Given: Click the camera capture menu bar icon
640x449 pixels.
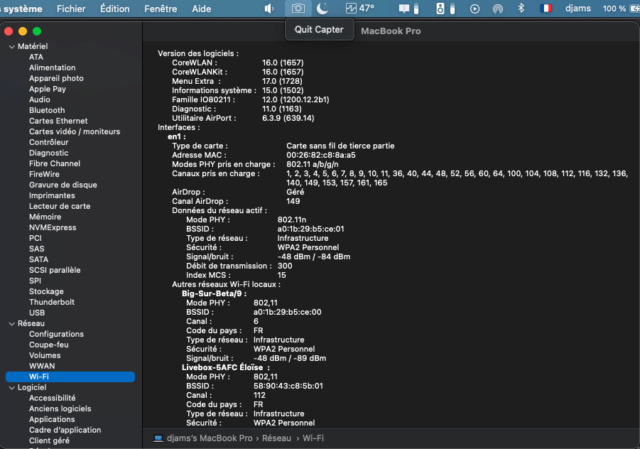Looking at the screenshot, I should click(x=298, y=9).
